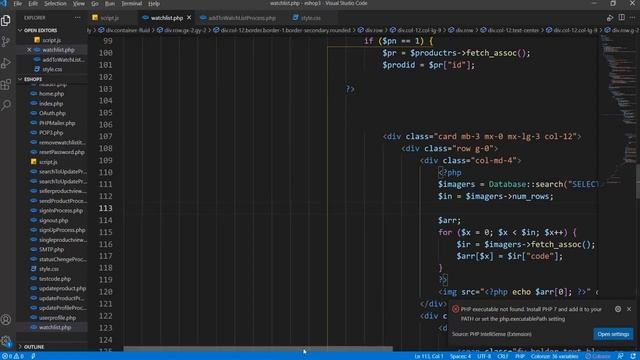Open PHPMailer.php in file tree
The width and height of the screenshot is (640, 360).
click(x=57, y=123)
